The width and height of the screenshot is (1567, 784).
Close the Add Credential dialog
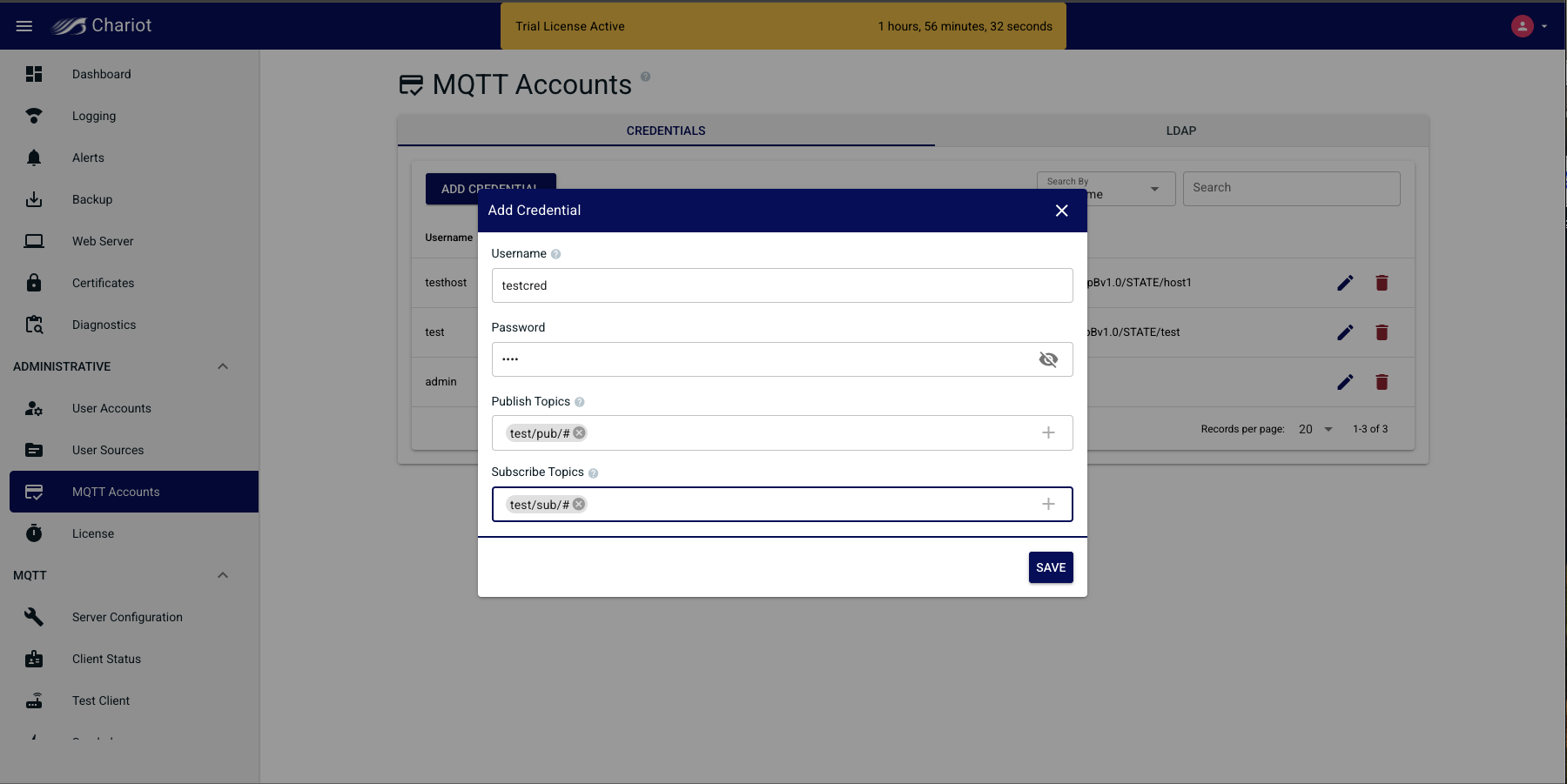click(x=1061, y=211)
